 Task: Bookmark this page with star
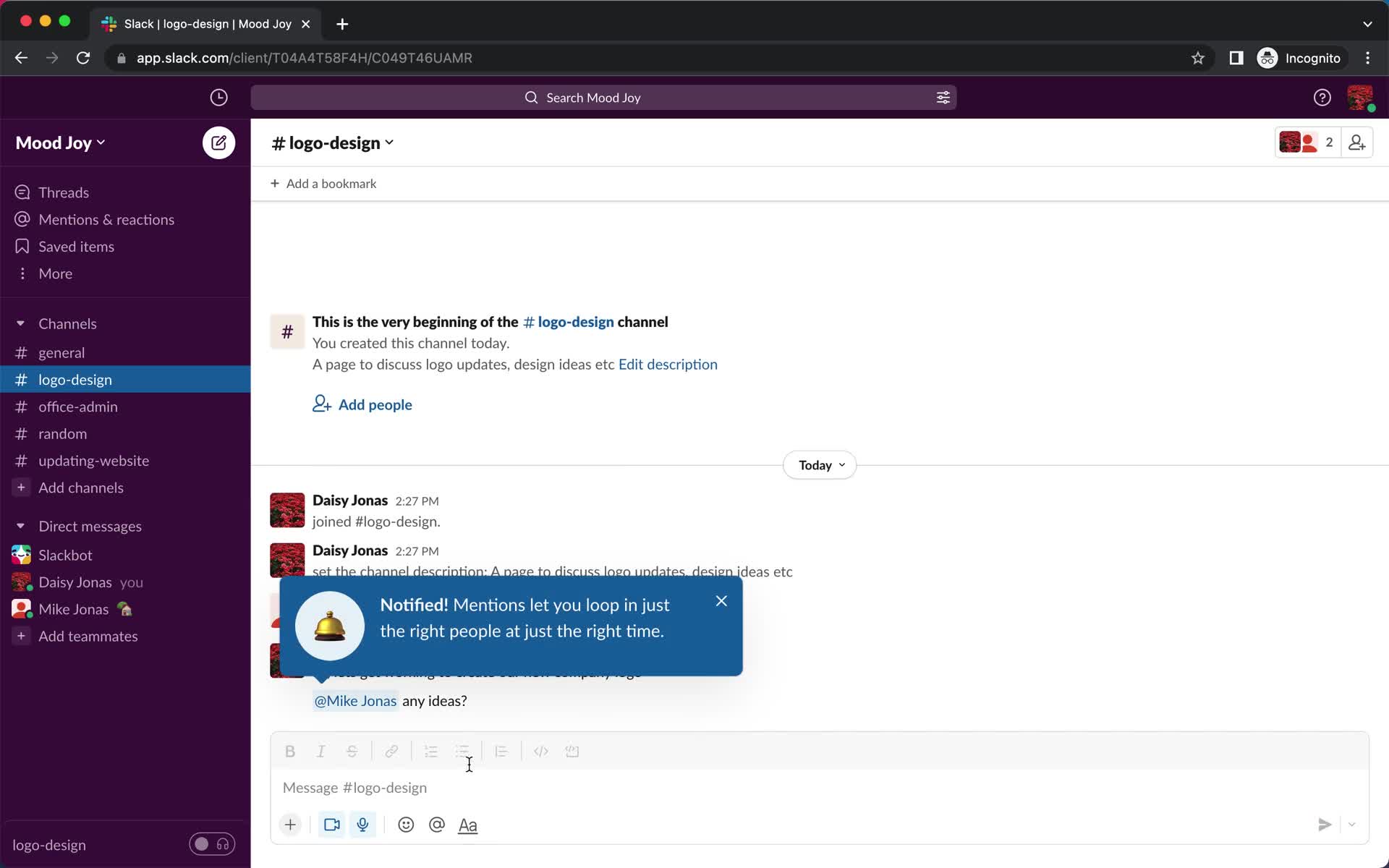click(1198, 58)
